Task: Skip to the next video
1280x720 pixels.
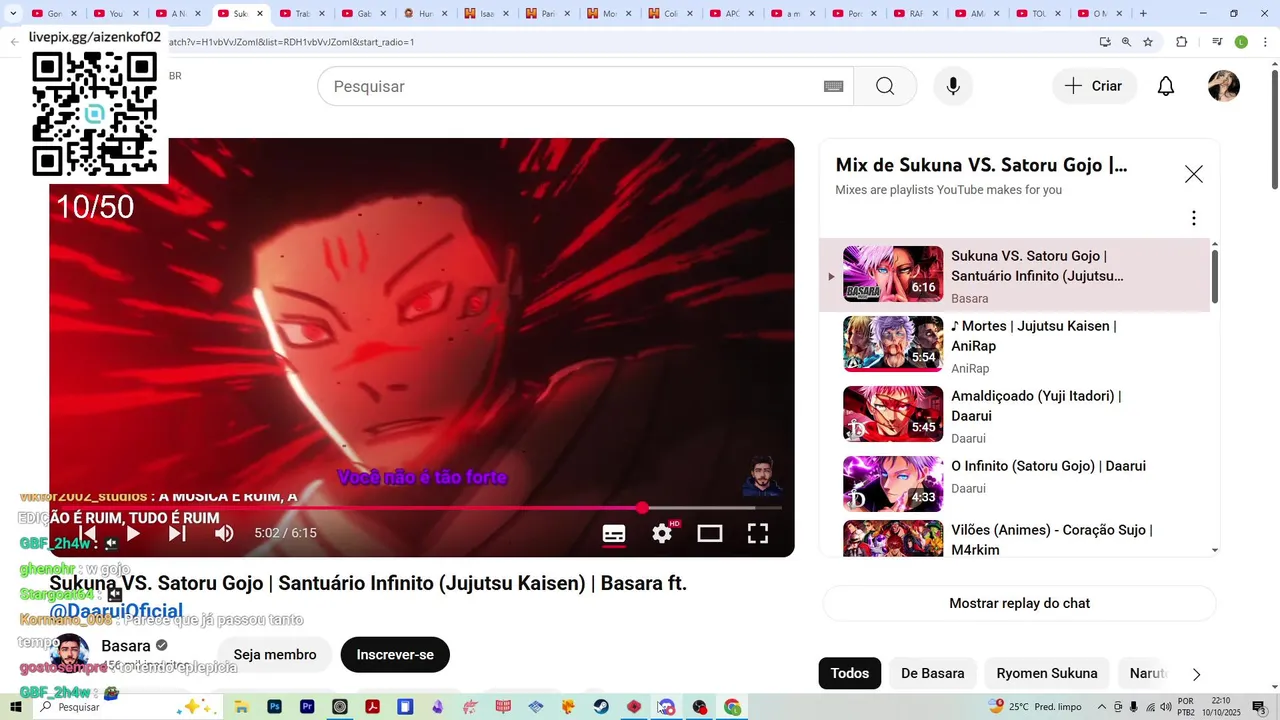Action: click(177, 533)
